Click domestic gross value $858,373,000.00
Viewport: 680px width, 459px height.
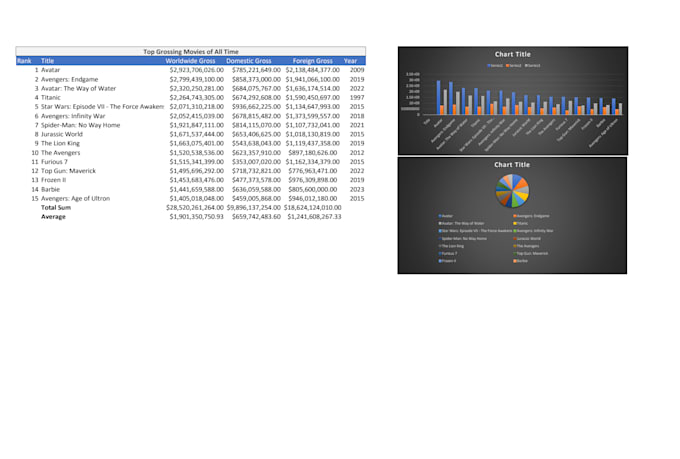tap(256, 79)
